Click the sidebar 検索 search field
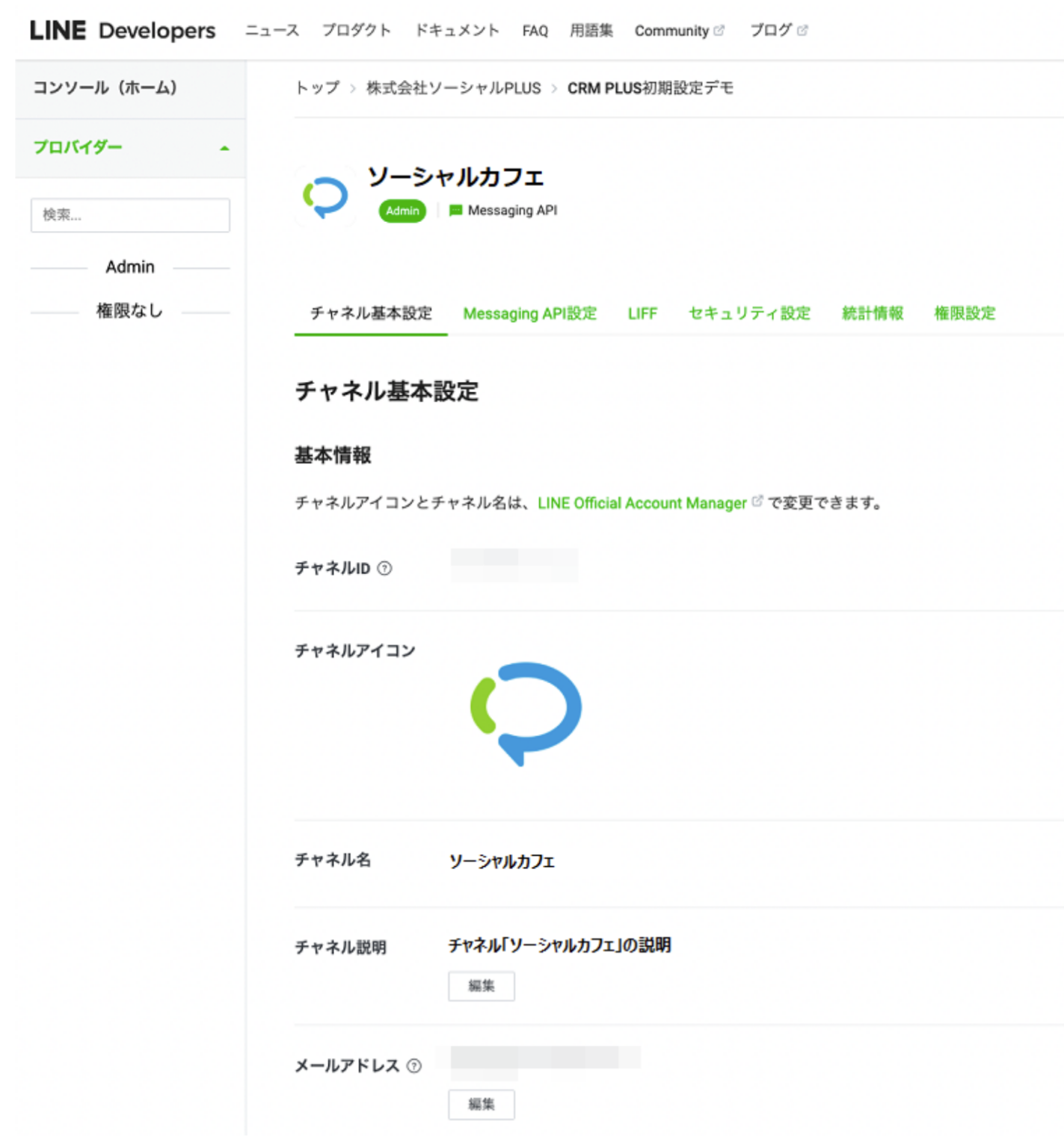1064x1148 pixels. [x=130, y=215]
